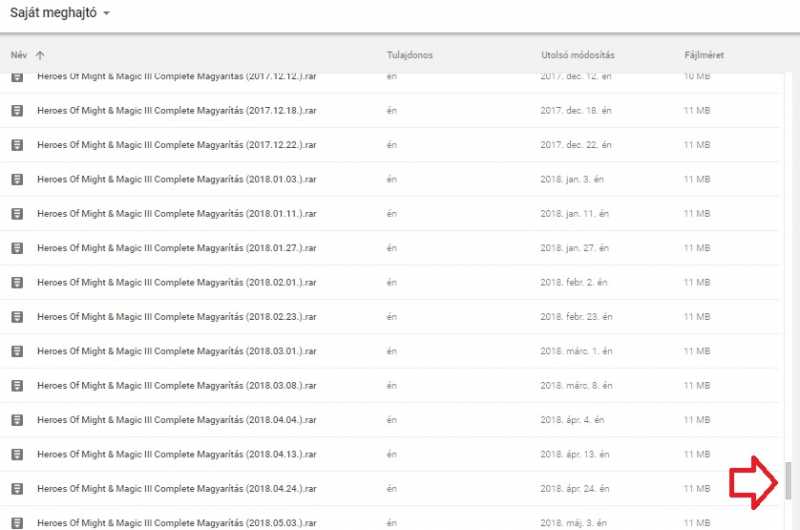Click the date 2018. jan. 27. én

pos(574,248)
